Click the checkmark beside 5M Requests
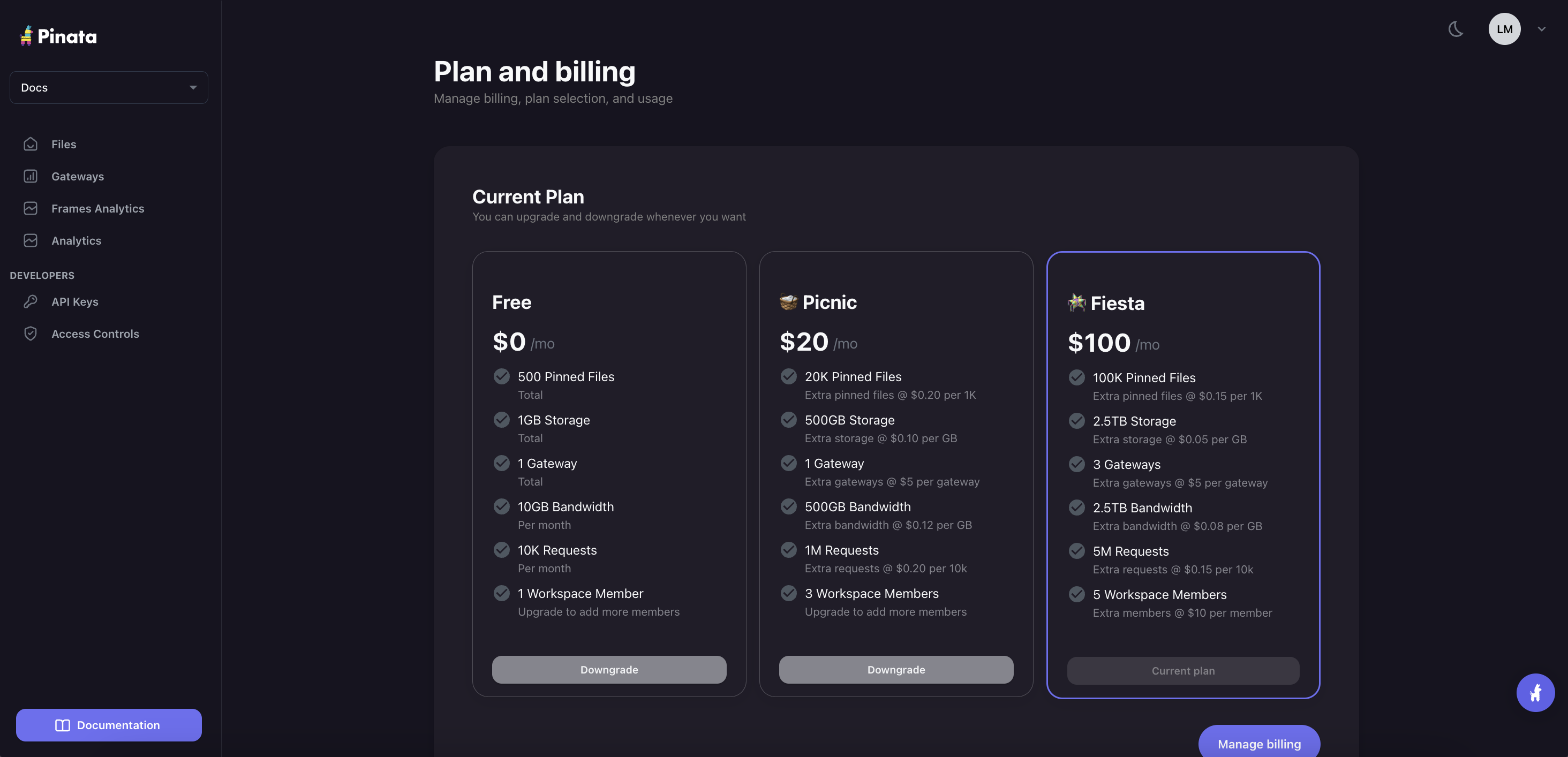Image resolution: width=1568 pixels, height=757 pixels. [1076, 551]
